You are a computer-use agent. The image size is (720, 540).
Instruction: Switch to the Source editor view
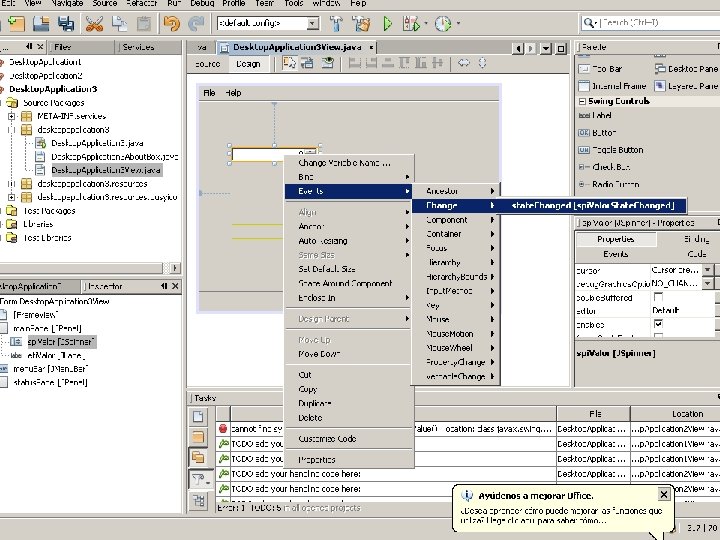pos(207,64)
